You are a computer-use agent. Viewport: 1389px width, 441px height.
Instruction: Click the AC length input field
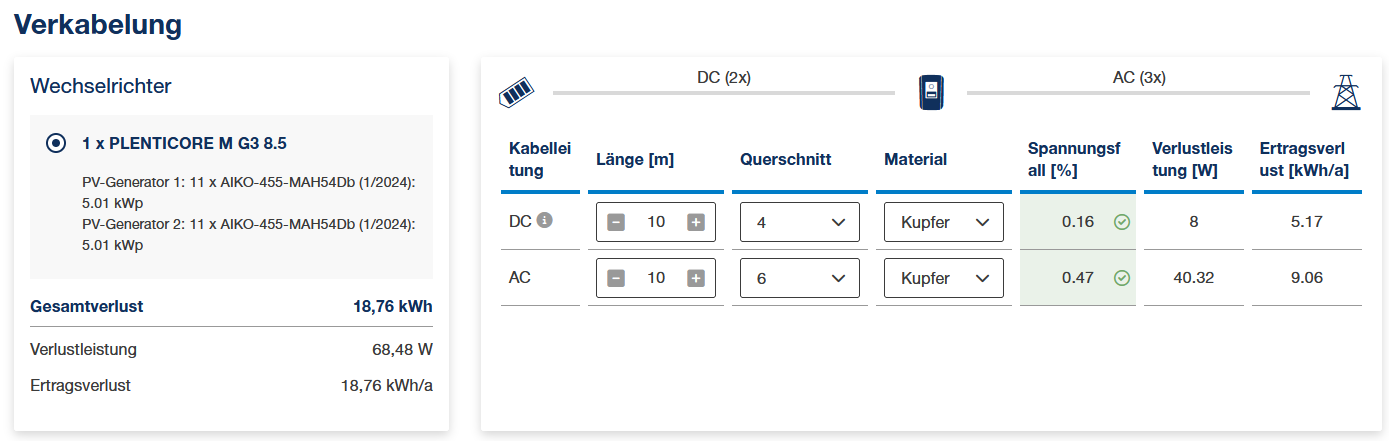click(x=656, y=278)
